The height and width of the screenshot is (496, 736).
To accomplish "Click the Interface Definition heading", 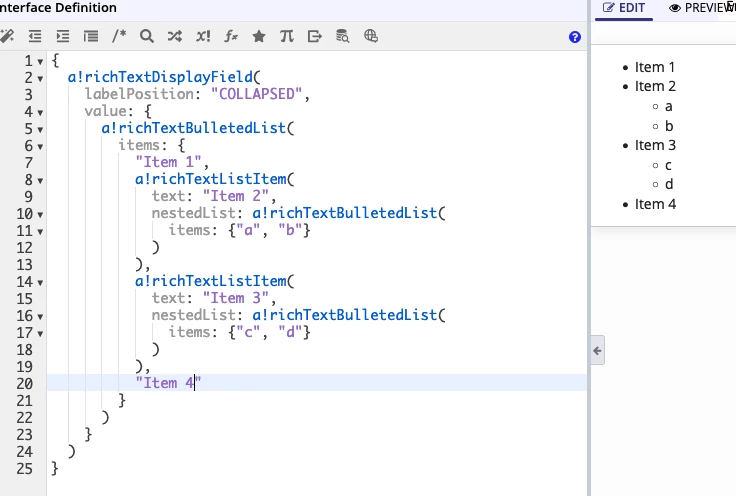I will pyautogui.click(x=58, y=8).
